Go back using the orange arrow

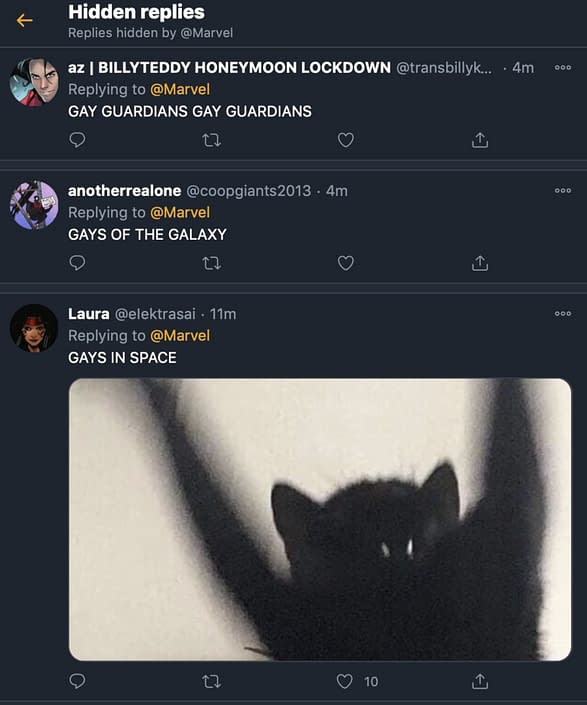click(x=24, y=20)
